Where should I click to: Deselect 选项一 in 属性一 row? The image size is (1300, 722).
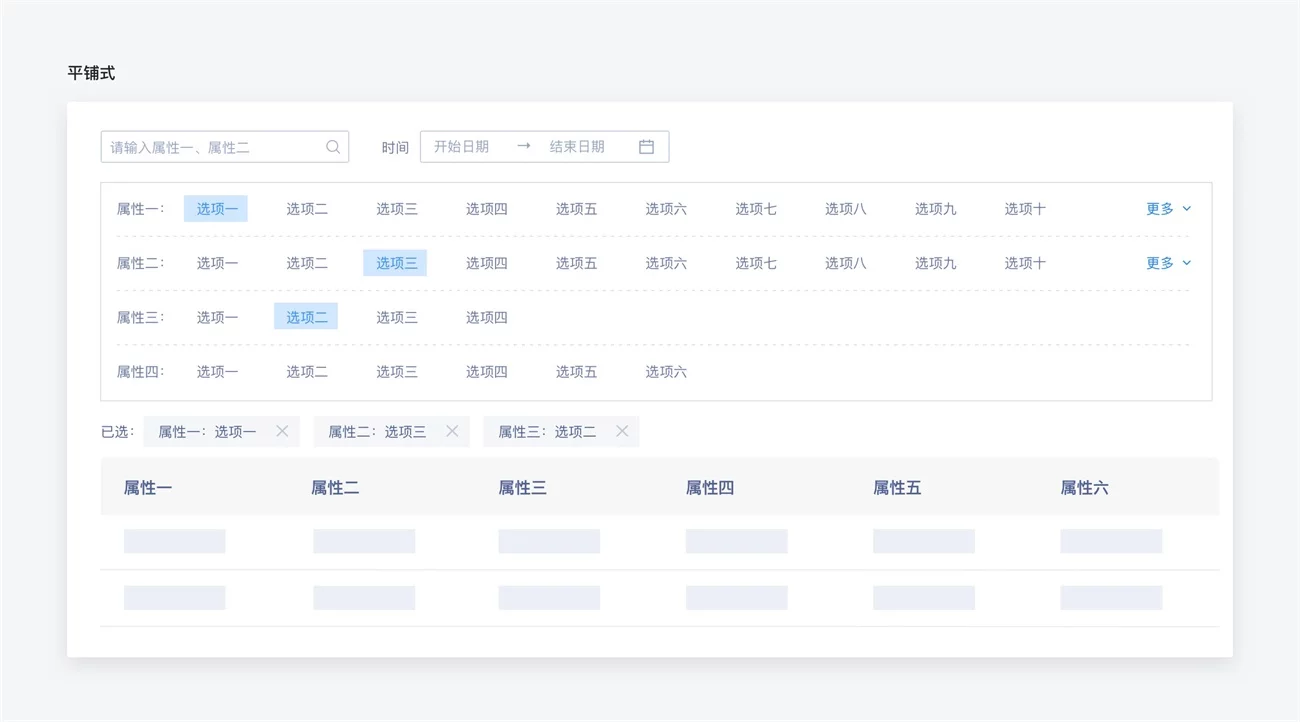216,209
